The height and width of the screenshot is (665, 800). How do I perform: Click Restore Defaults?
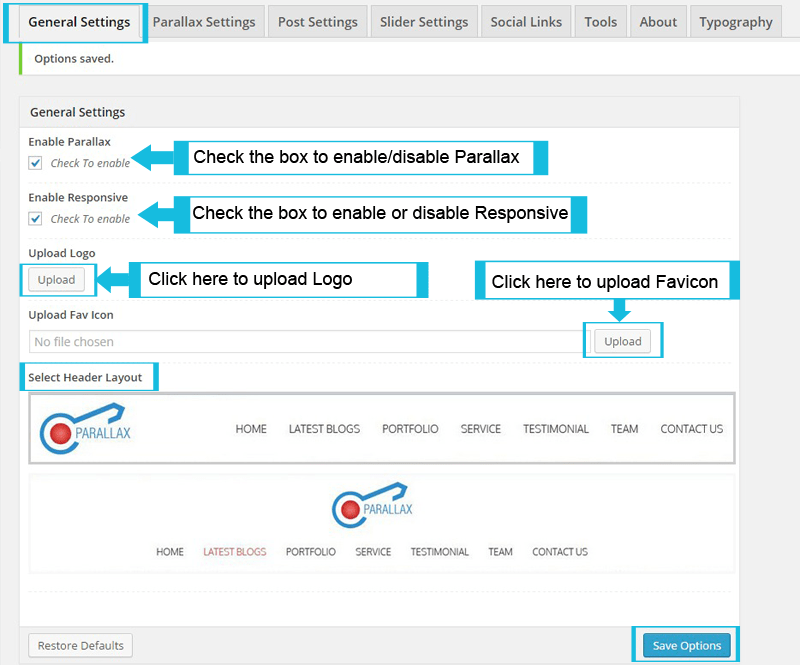point(81,646)
